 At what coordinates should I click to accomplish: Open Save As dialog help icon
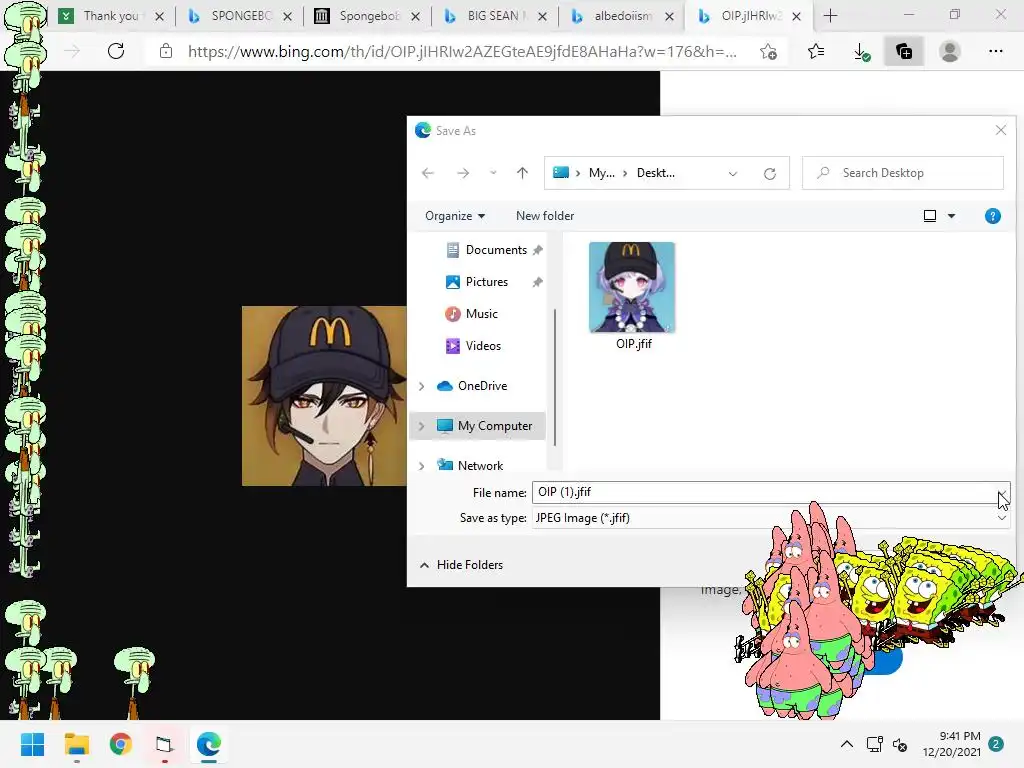pyautogui.click(x=993, y=216)
